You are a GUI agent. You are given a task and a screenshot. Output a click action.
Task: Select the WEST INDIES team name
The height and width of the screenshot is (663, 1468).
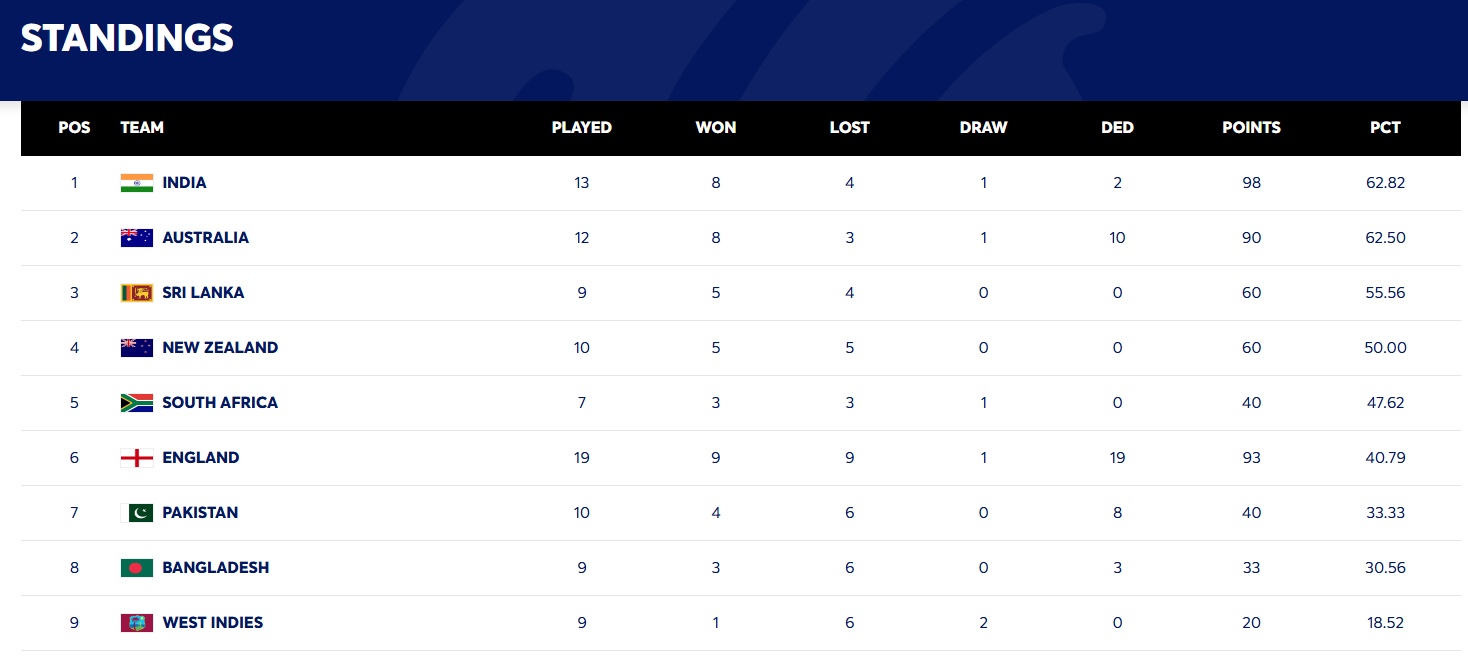(x=213, y=623)
